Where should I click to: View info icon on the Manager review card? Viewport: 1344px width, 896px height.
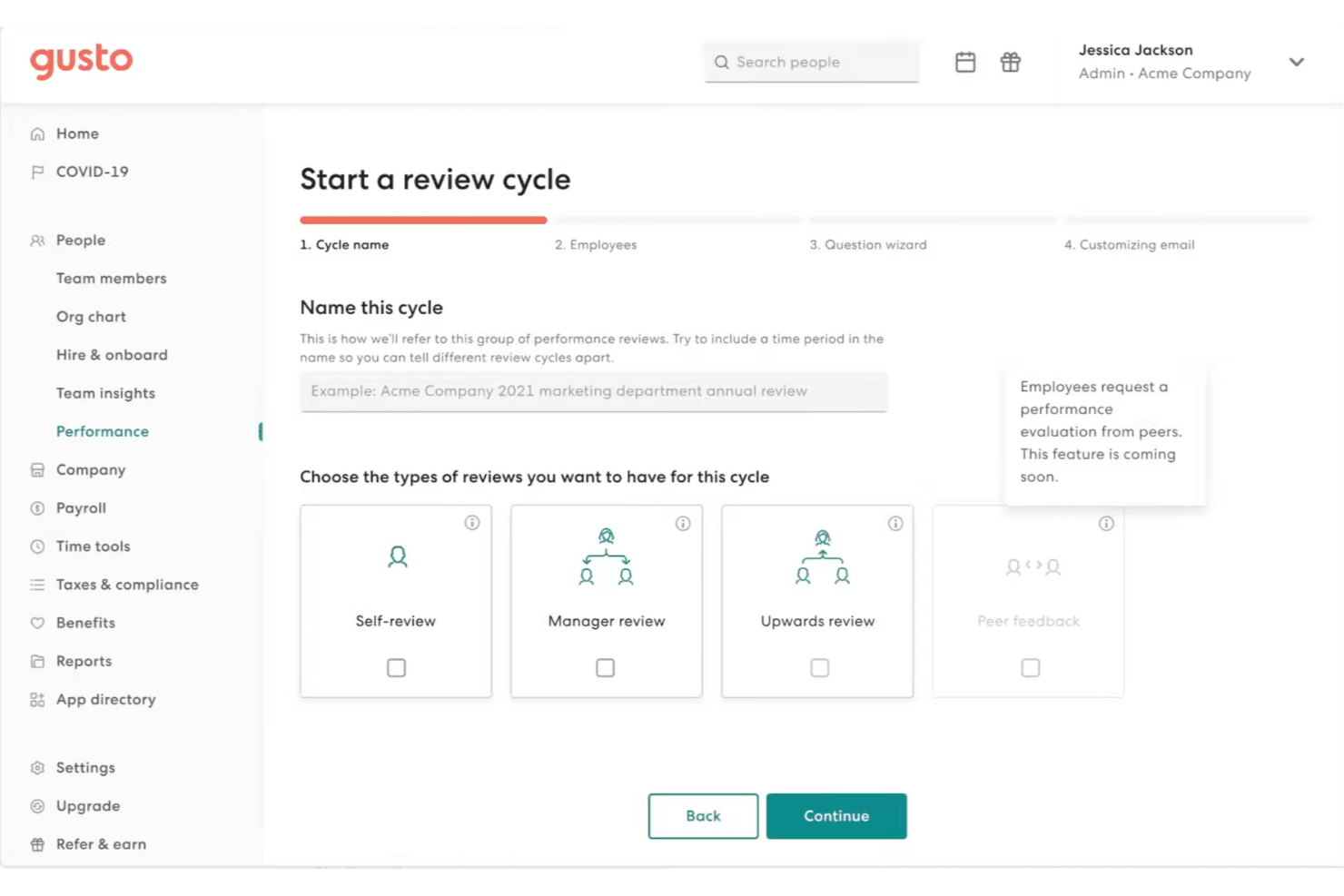pyautogui.click(x=683, y=523)
